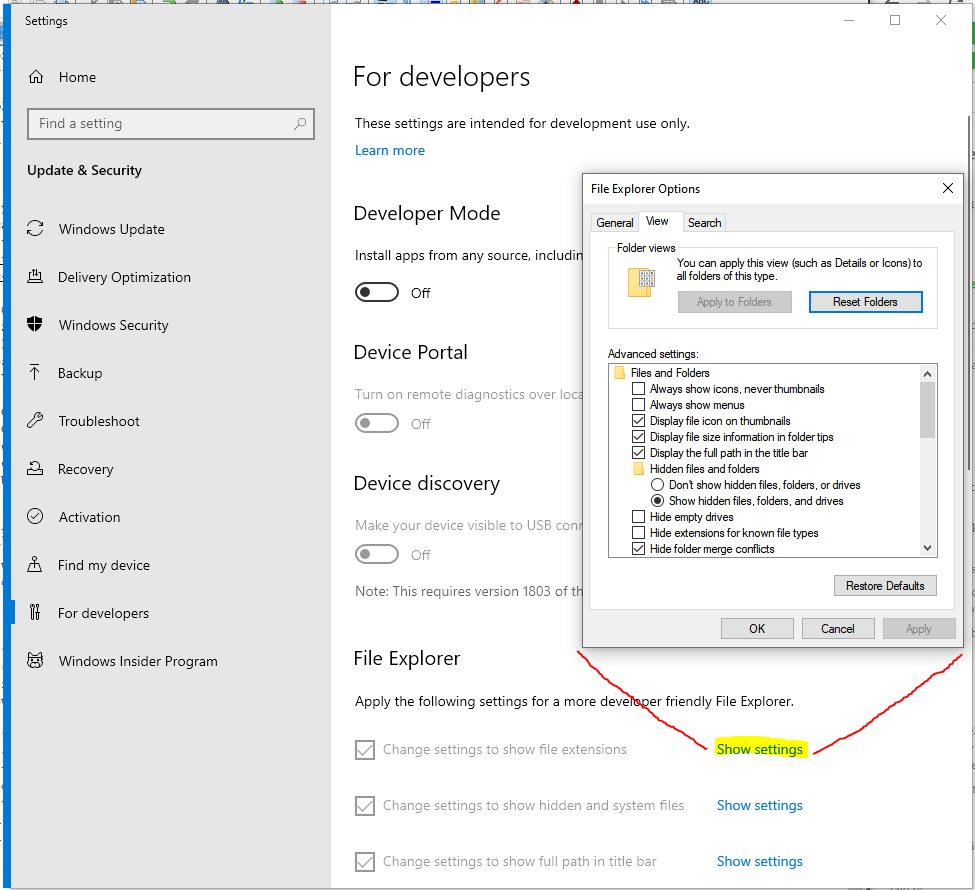The image size is (975, 890).
Task: Click the Advanced settings scroll down arrow
Action: (927, 548)
